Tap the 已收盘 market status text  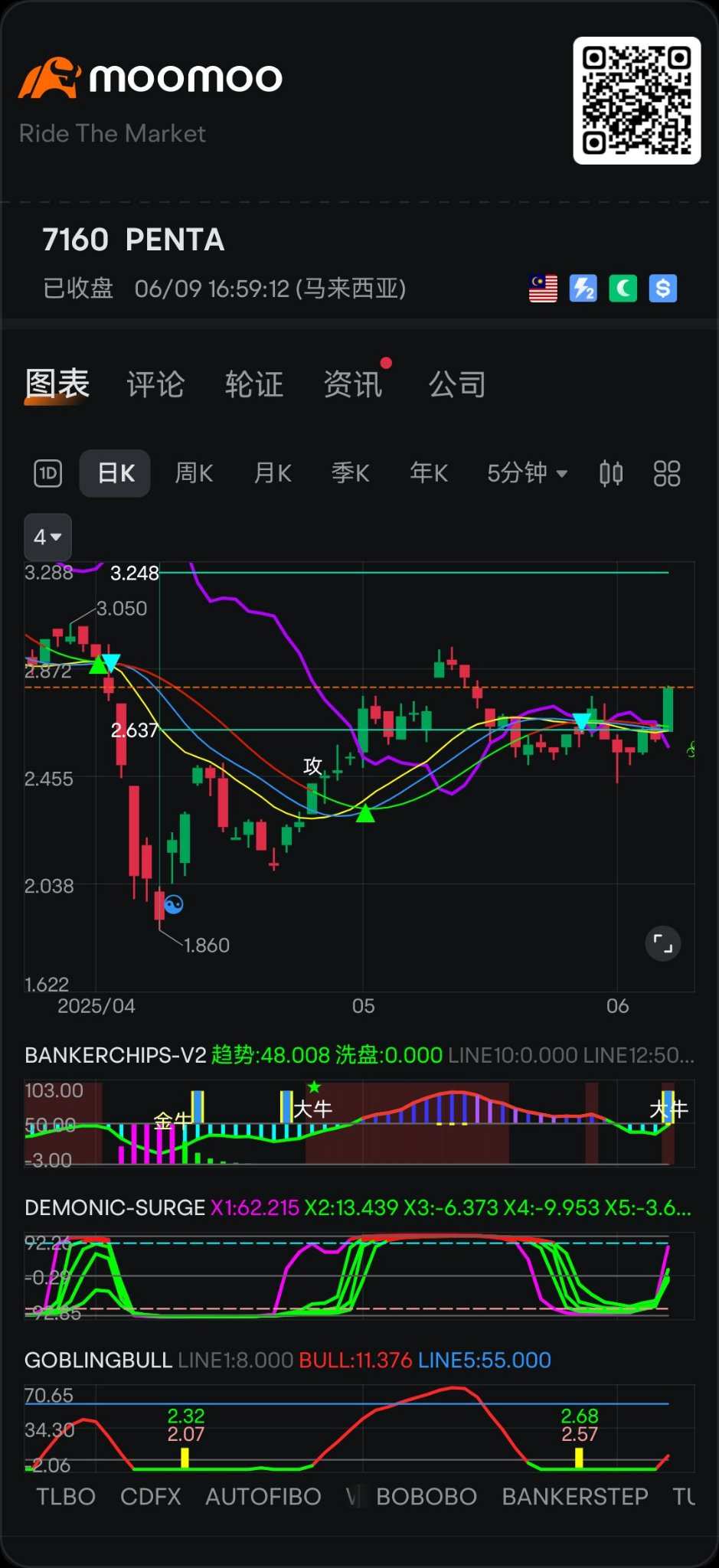(x=78, y=289)
